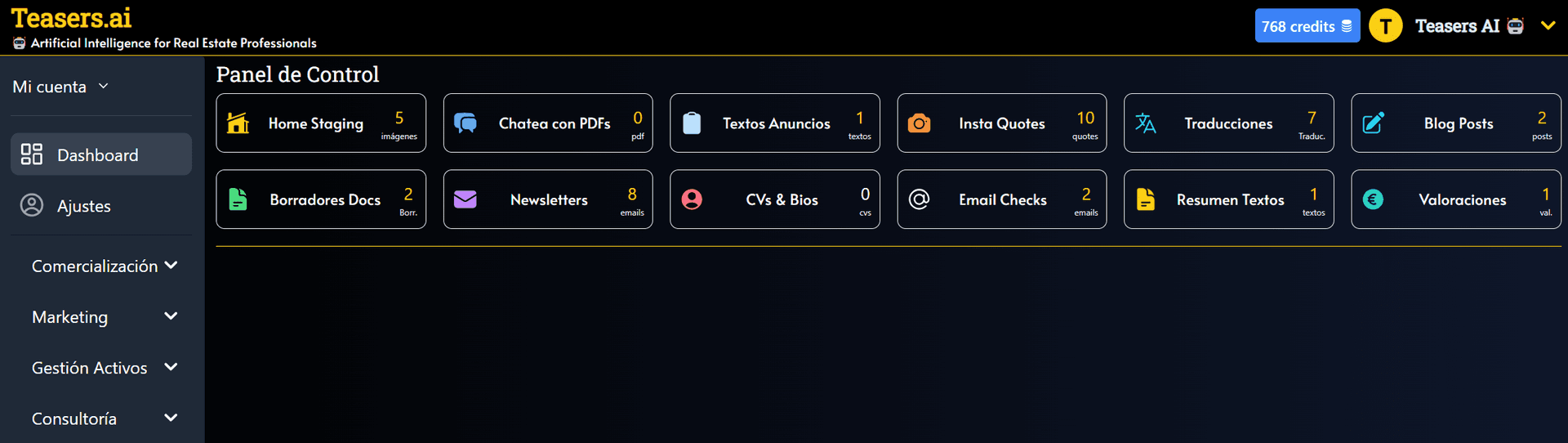Click the Email Checks at-sign icon
1568x443 pixels.
pos(919,199)
